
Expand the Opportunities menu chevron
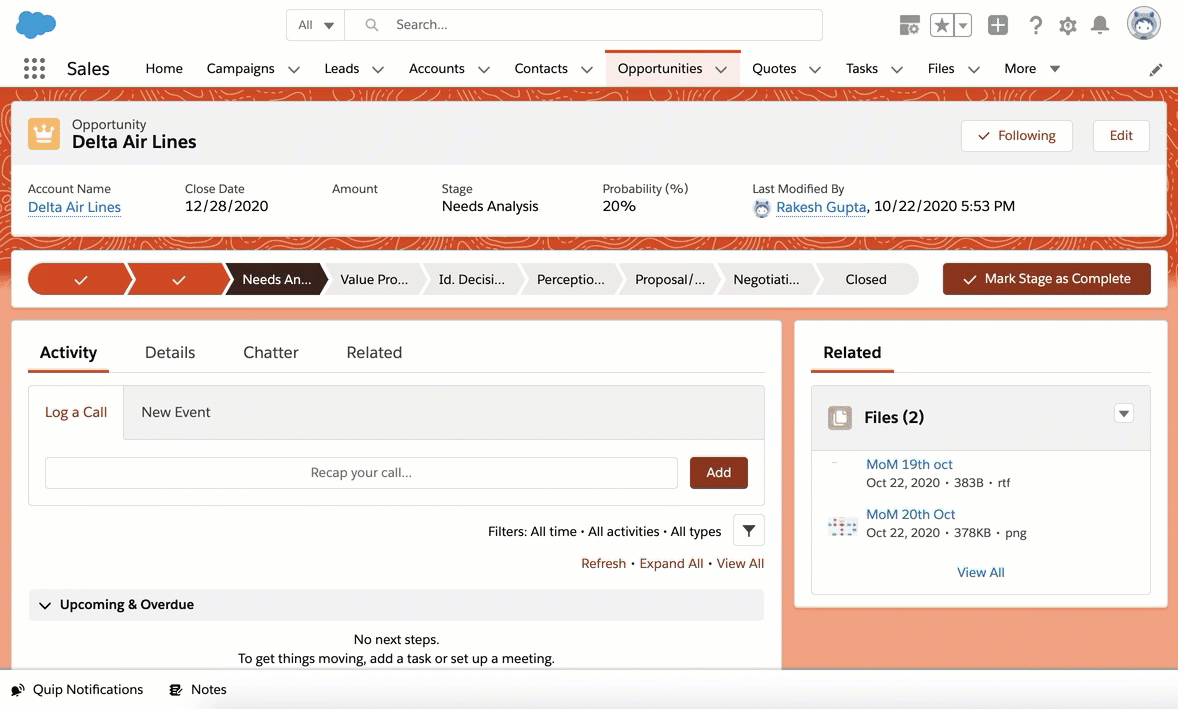[721, 70]
